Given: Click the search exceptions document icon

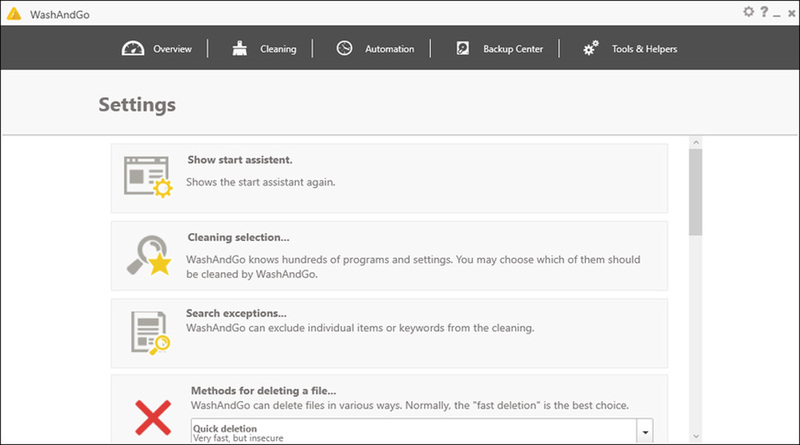Looking at the screenshot, I should pyautogui.click(x=150, y=333).
